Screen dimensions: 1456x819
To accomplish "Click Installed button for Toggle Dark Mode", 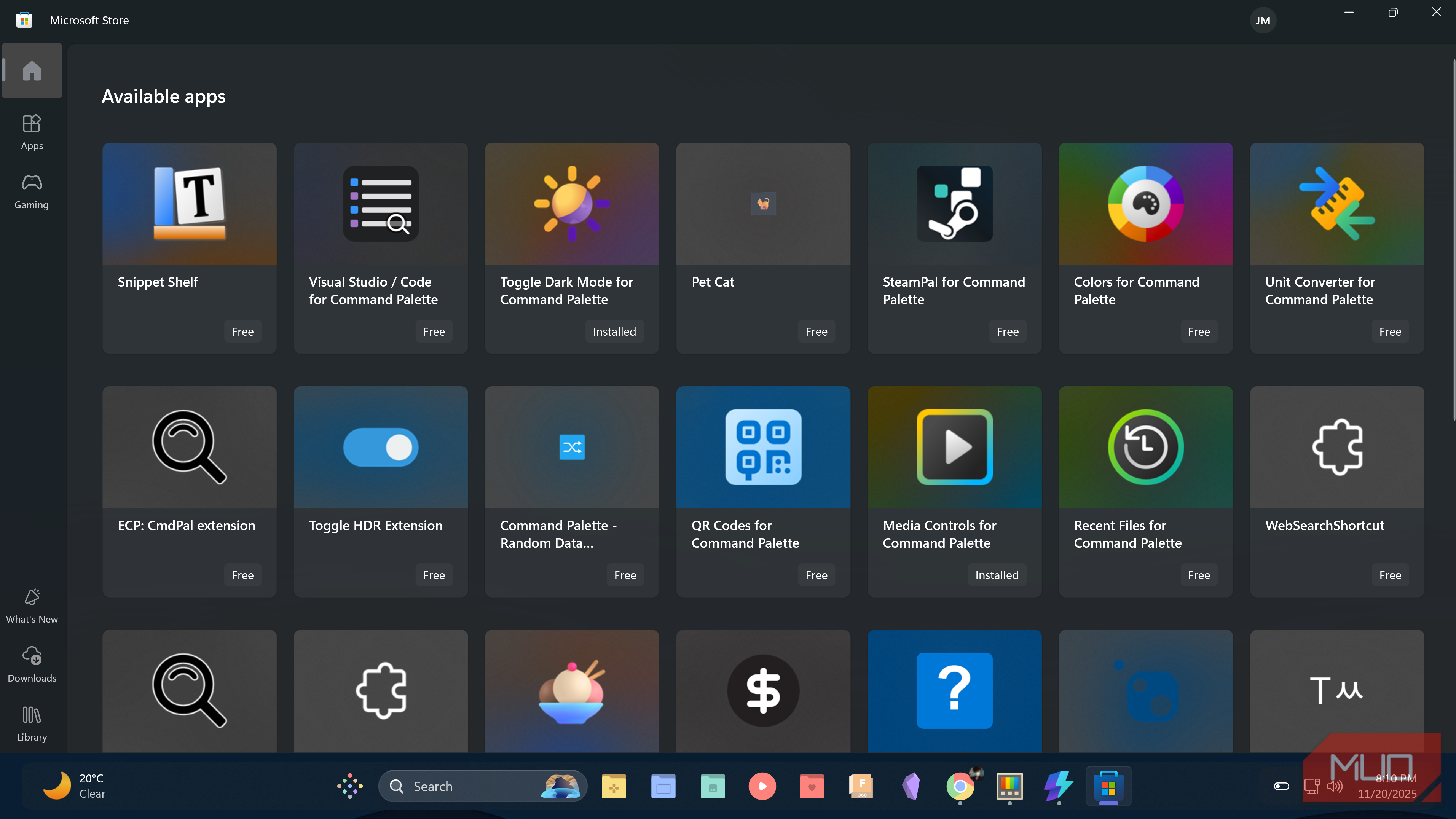I will point(614,332).
